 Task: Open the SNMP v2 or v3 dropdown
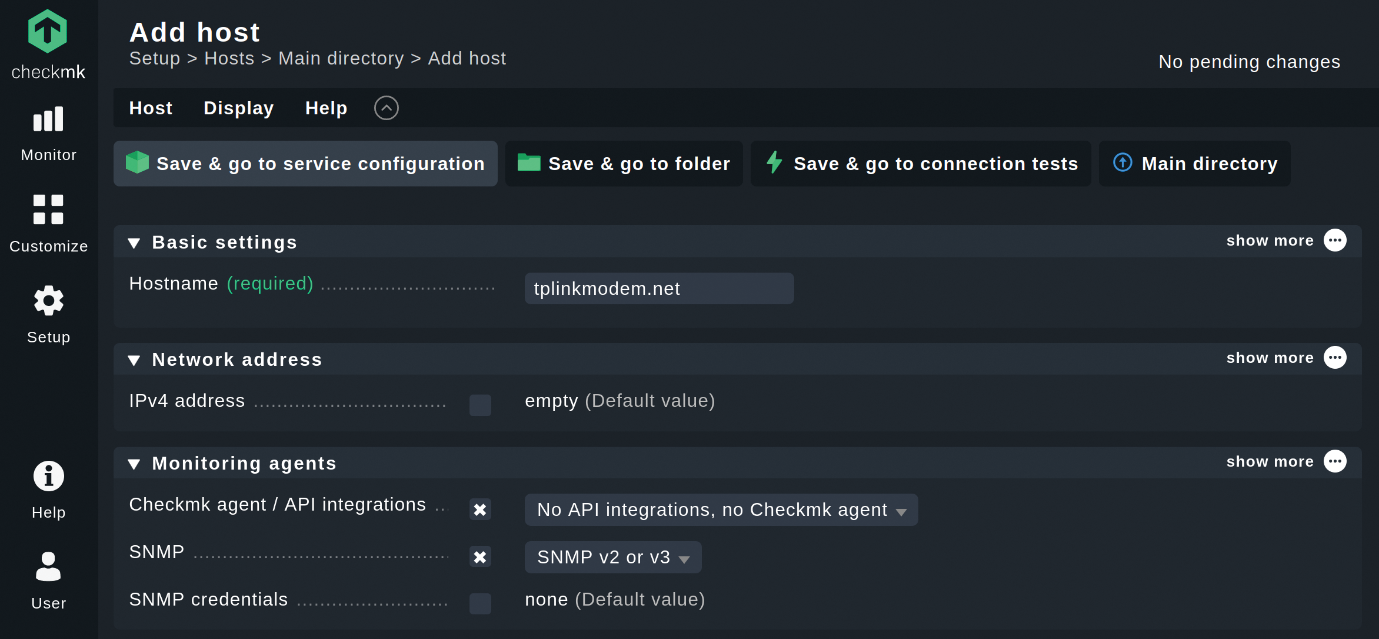(x=613, y=557)
